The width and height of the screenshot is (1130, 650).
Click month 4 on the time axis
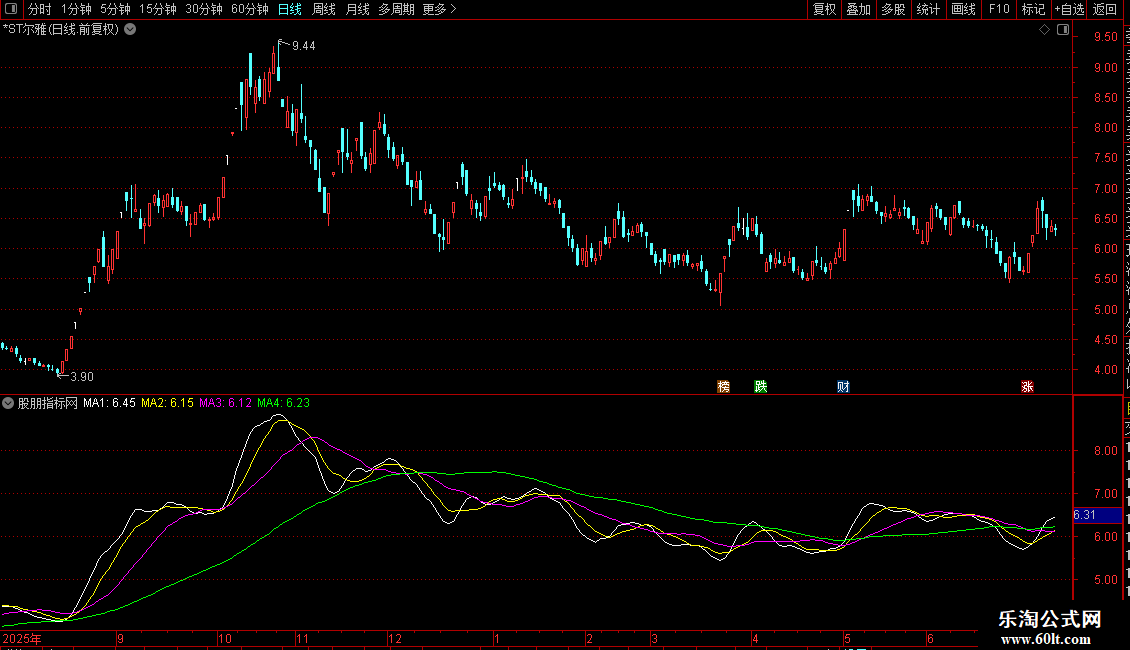click(x=755, y=638)
